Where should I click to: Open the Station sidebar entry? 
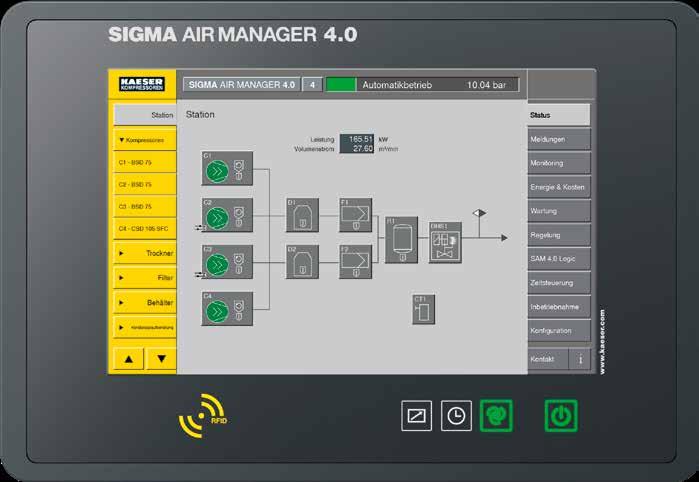tap(145, 115)
